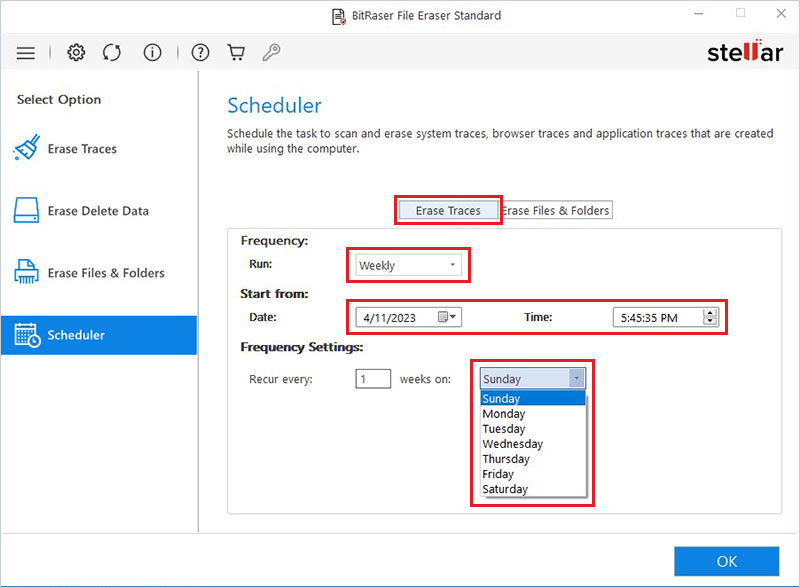The width and height of the screenshot is (800, 588).
Task: Click the 'Frequency:' label
Action: pyautogui.click(x=274, y=240)
